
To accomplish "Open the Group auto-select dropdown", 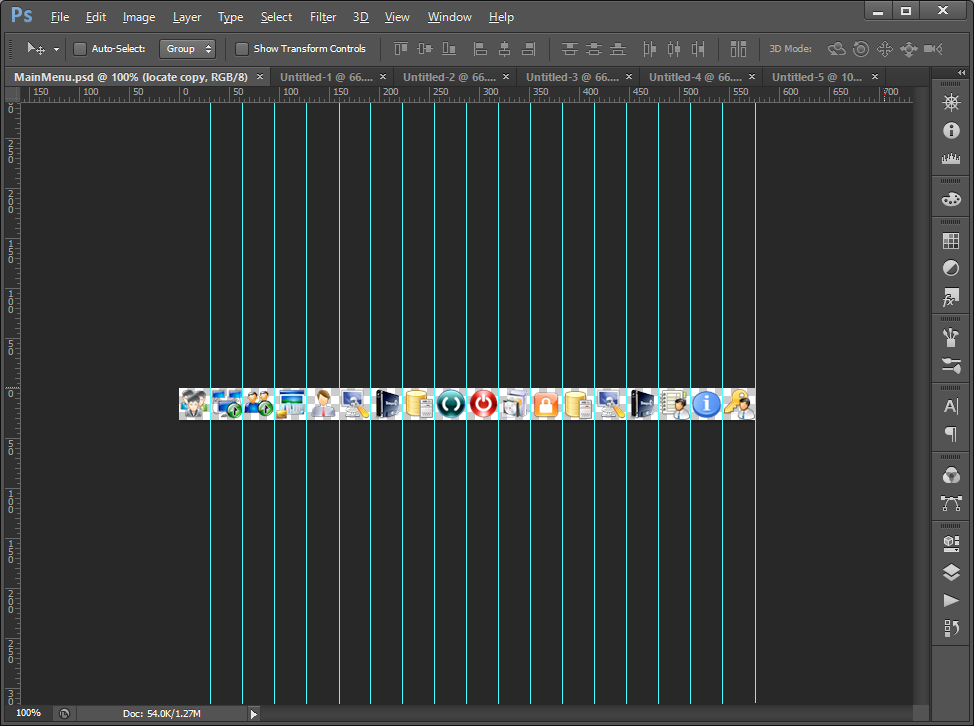I will (x=188, y=49).
